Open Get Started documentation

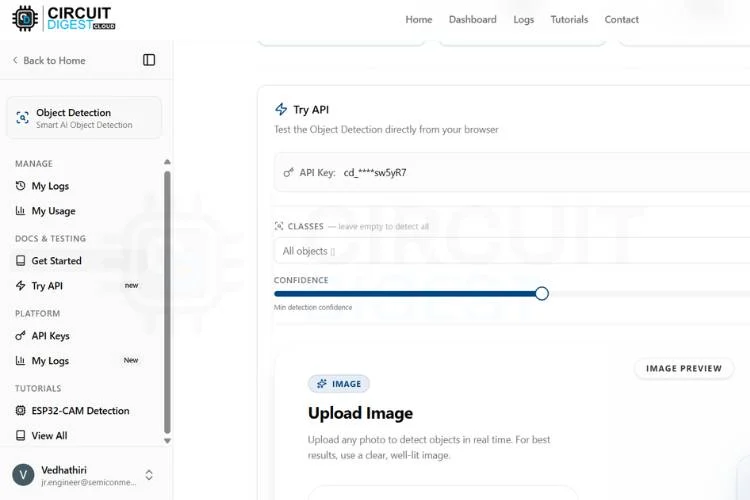coord(56,260)
